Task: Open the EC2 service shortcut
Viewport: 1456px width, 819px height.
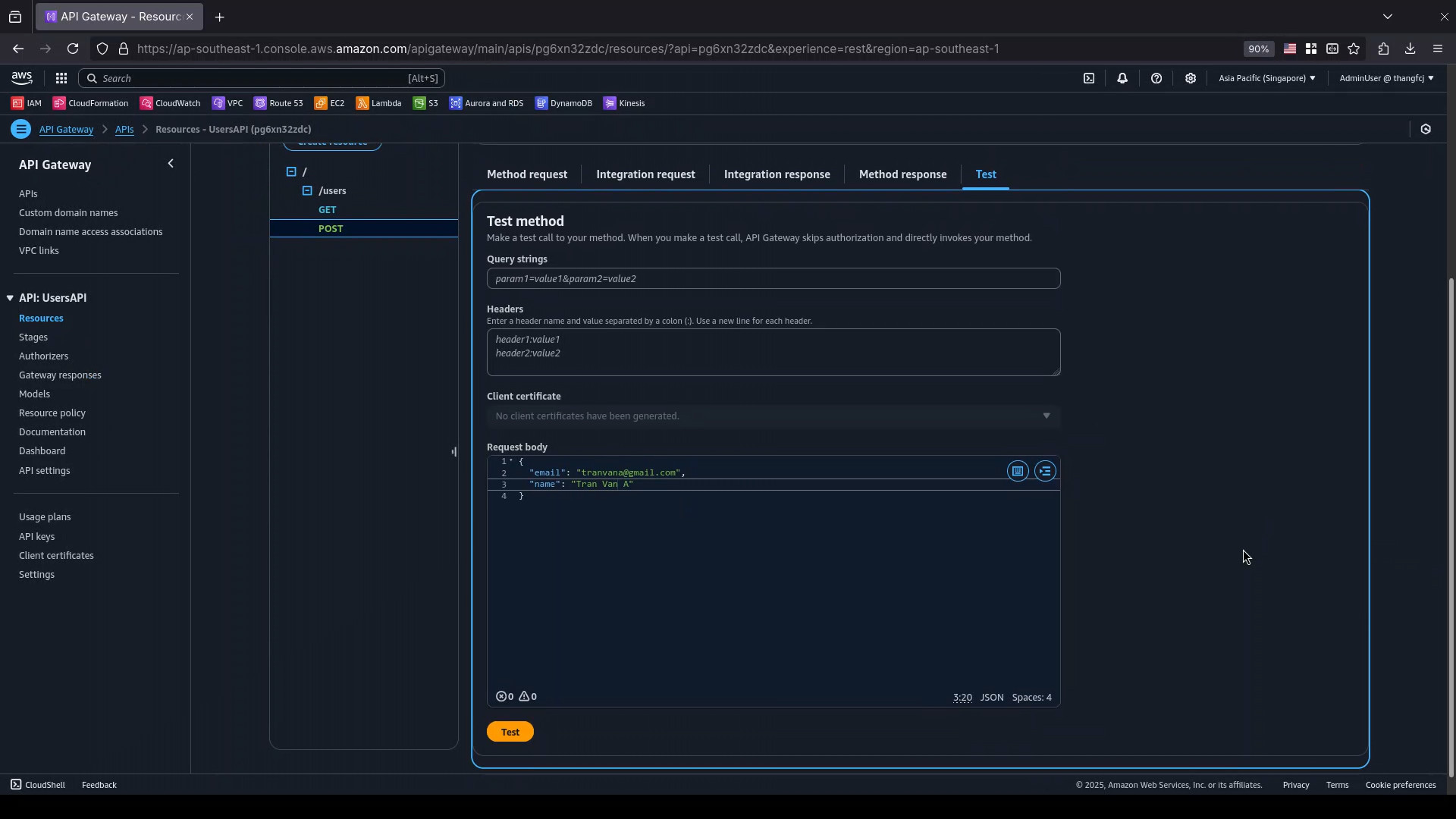Action: coord(330,103)
